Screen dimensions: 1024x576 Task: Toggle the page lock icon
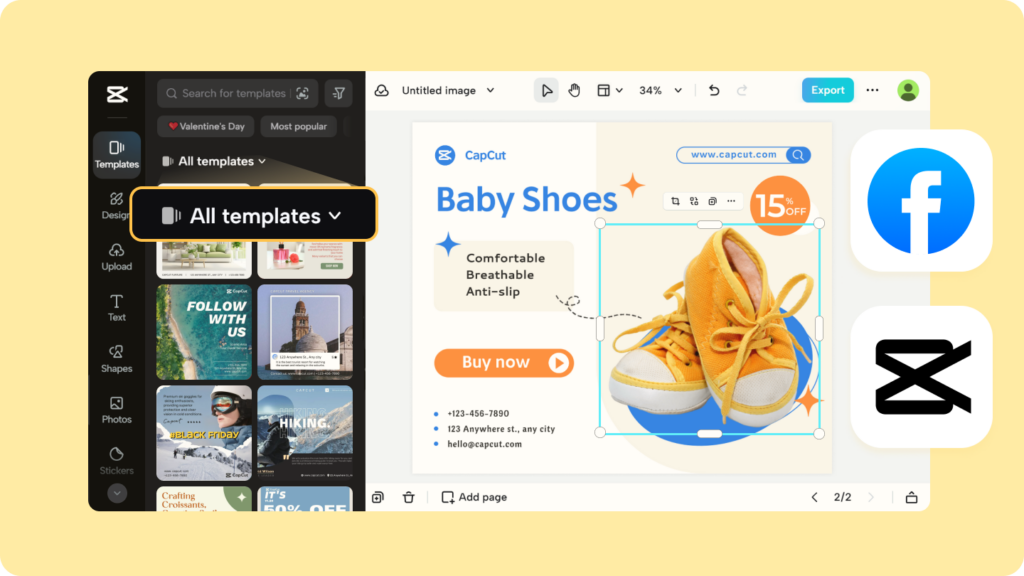click(x=911, y=497)
